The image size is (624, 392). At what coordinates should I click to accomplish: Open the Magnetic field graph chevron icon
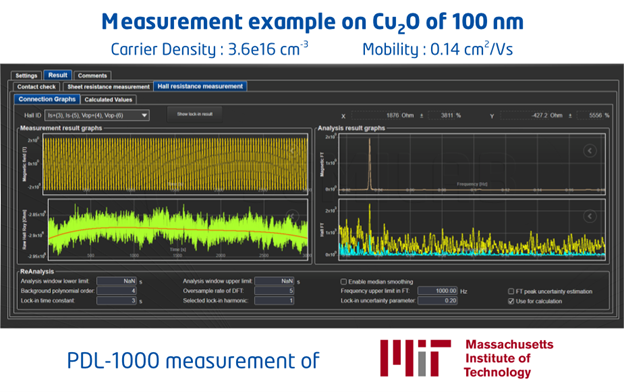pyautogui.click(x=293, y=150)
